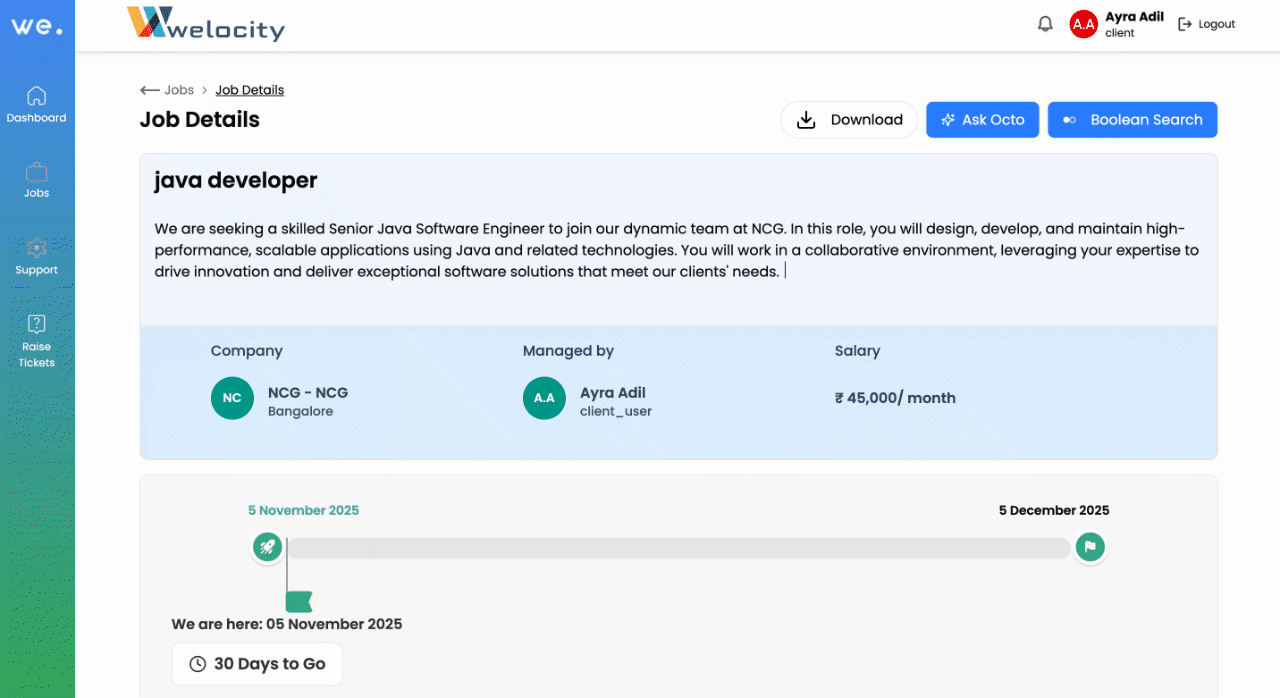
Task: Go back to Jobs via breadcrumb
Action: click(168, 90)
